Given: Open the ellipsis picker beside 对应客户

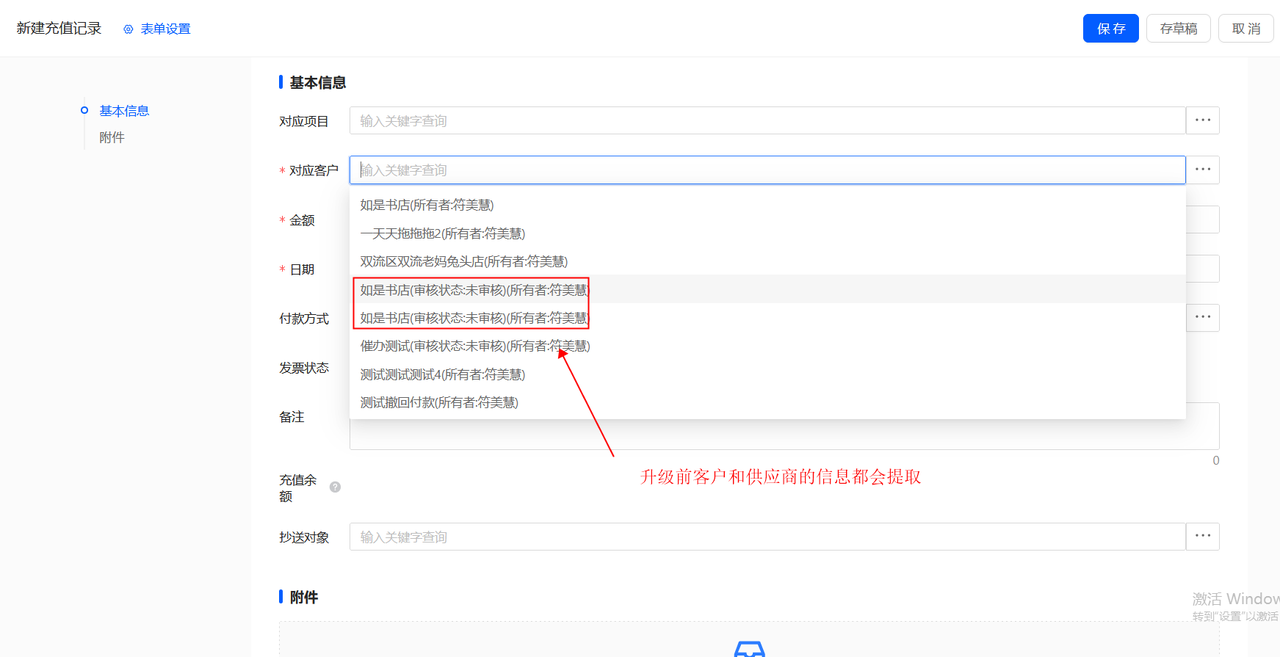Looking at the screenshot, I should [1202, 170].
